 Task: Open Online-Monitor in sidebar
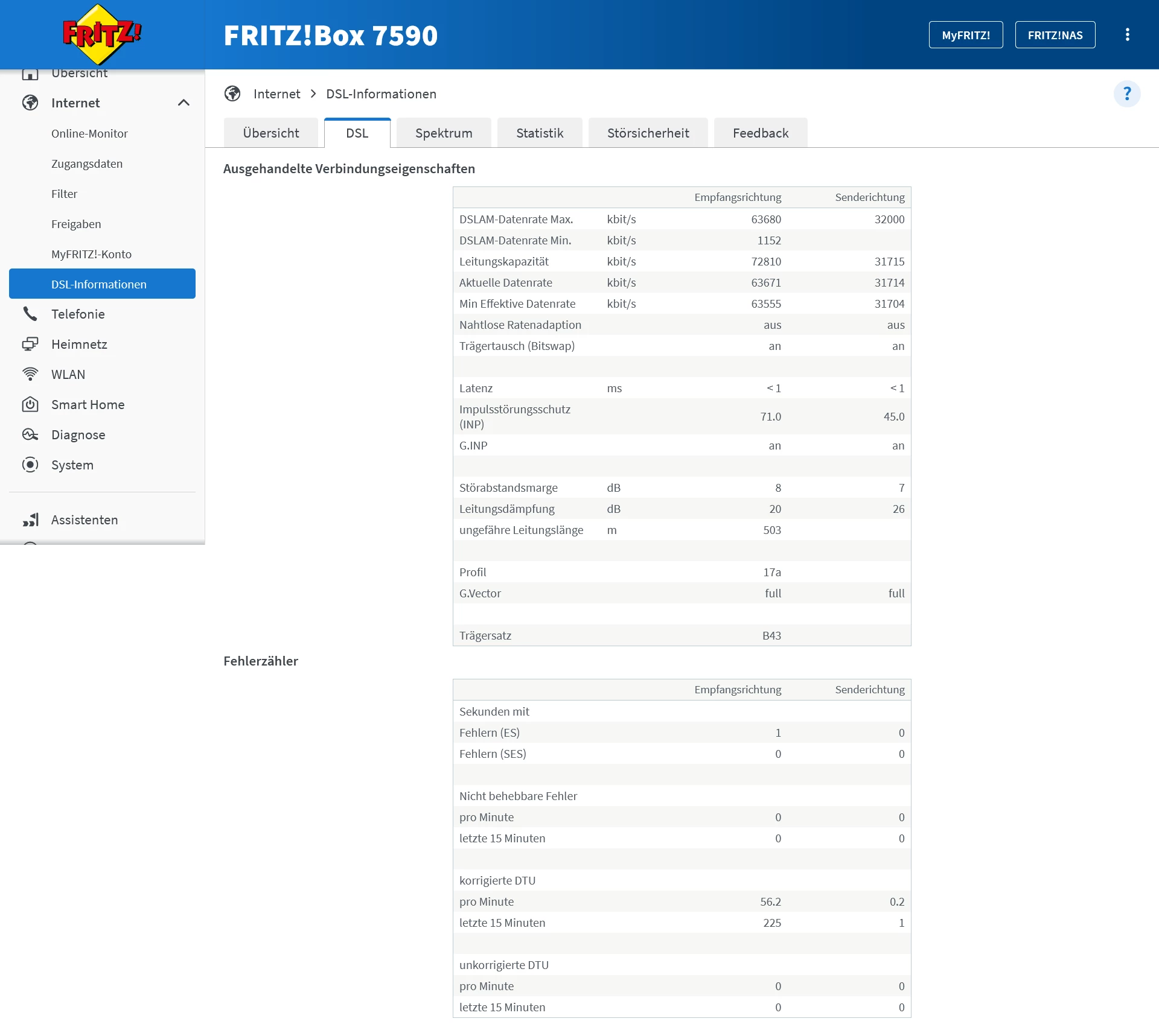89,133
